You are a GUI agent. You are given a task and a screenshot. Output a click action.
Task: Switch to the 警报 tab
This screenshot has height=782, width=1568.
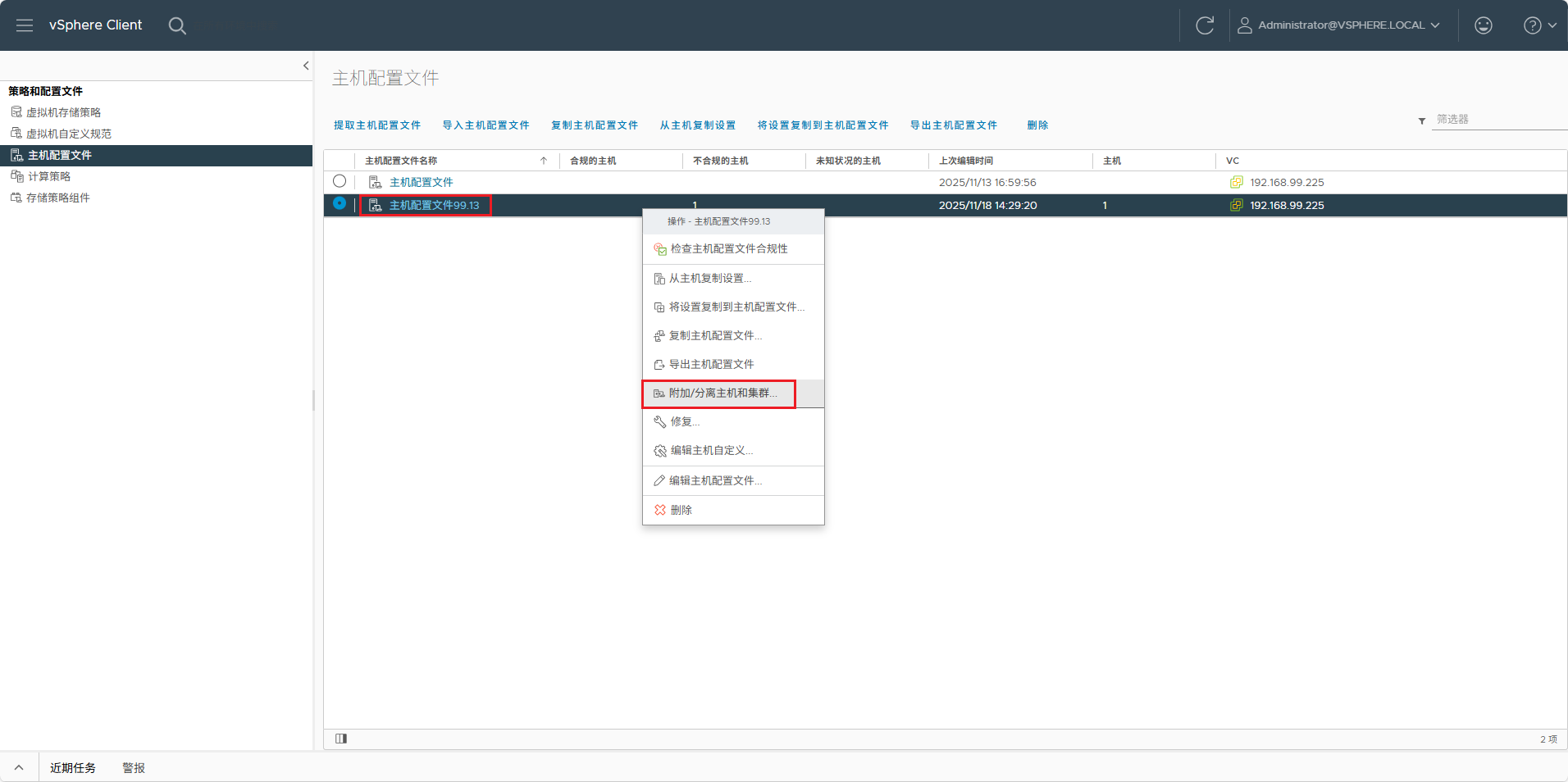(134, 768)
